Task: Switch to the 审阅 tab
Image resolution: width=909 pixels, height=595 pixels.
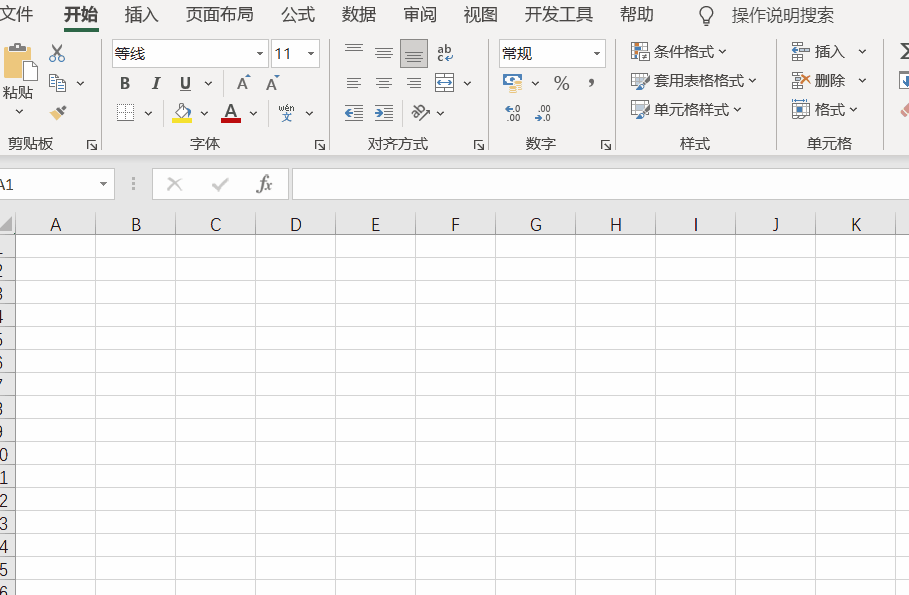Action: pyautogui.click(x=420, y=14)
